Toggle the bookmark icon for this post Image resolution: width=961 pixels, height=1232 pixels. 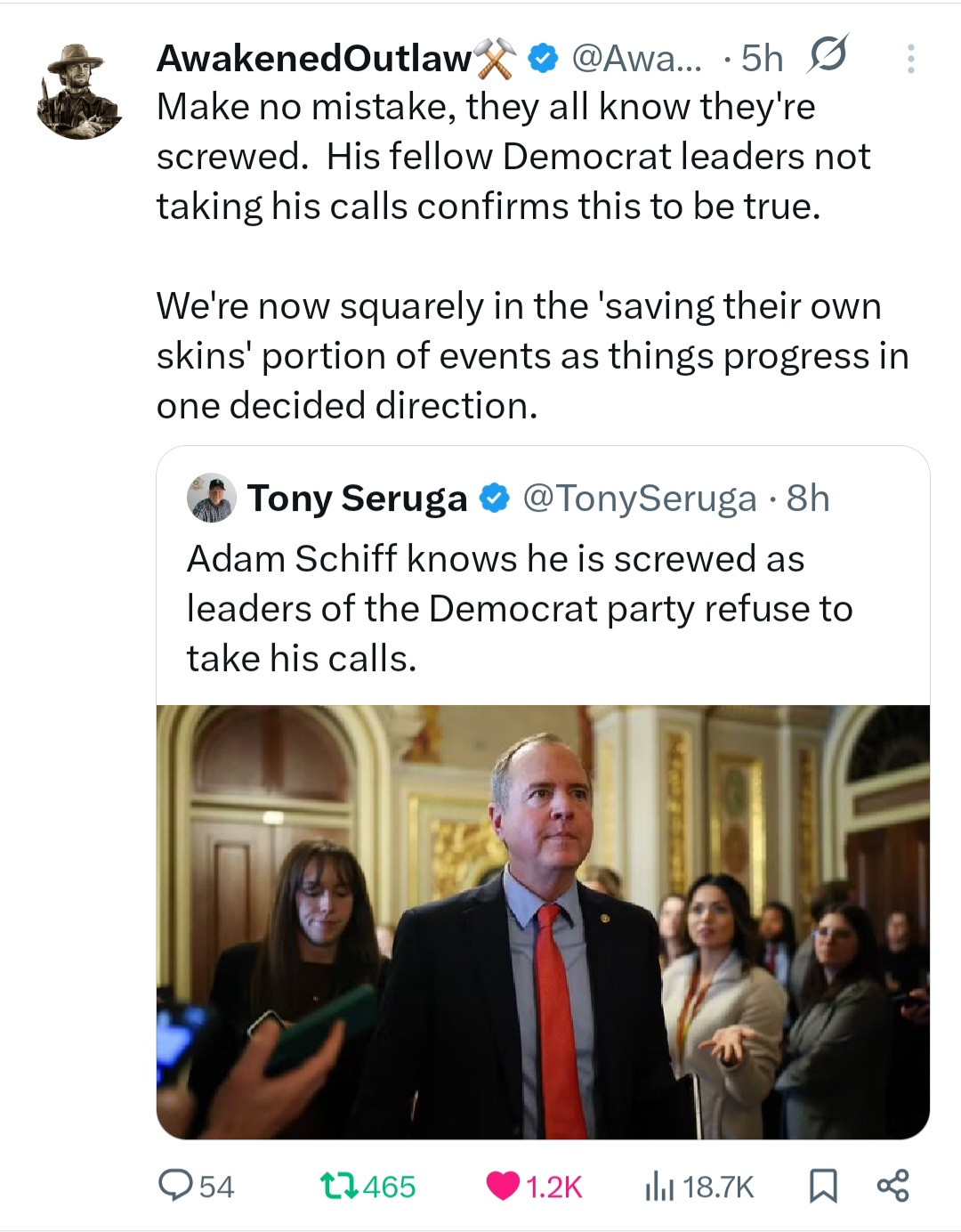point(822,1186)
